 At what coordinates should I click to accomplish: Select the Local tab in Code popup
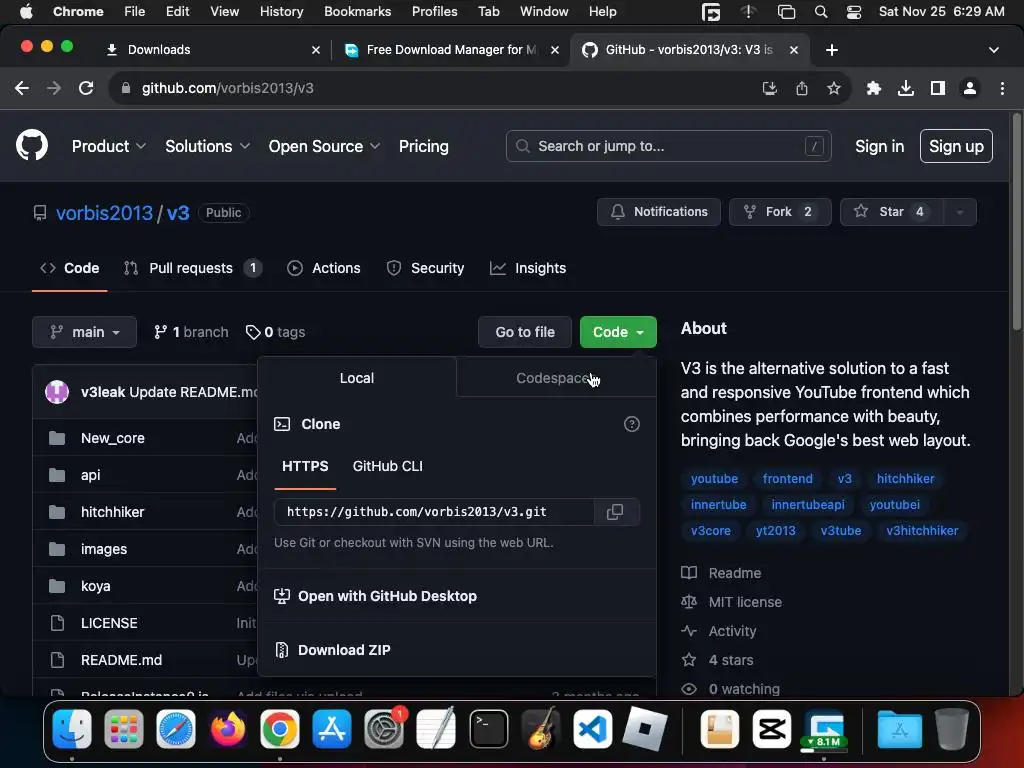357,378
